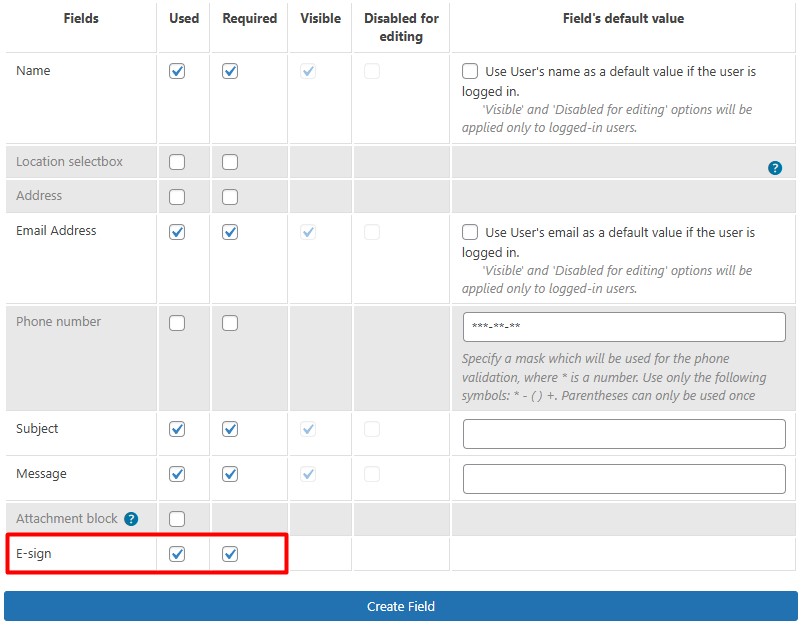Enable the Required checkbox for Phone number

pos(229,322)
